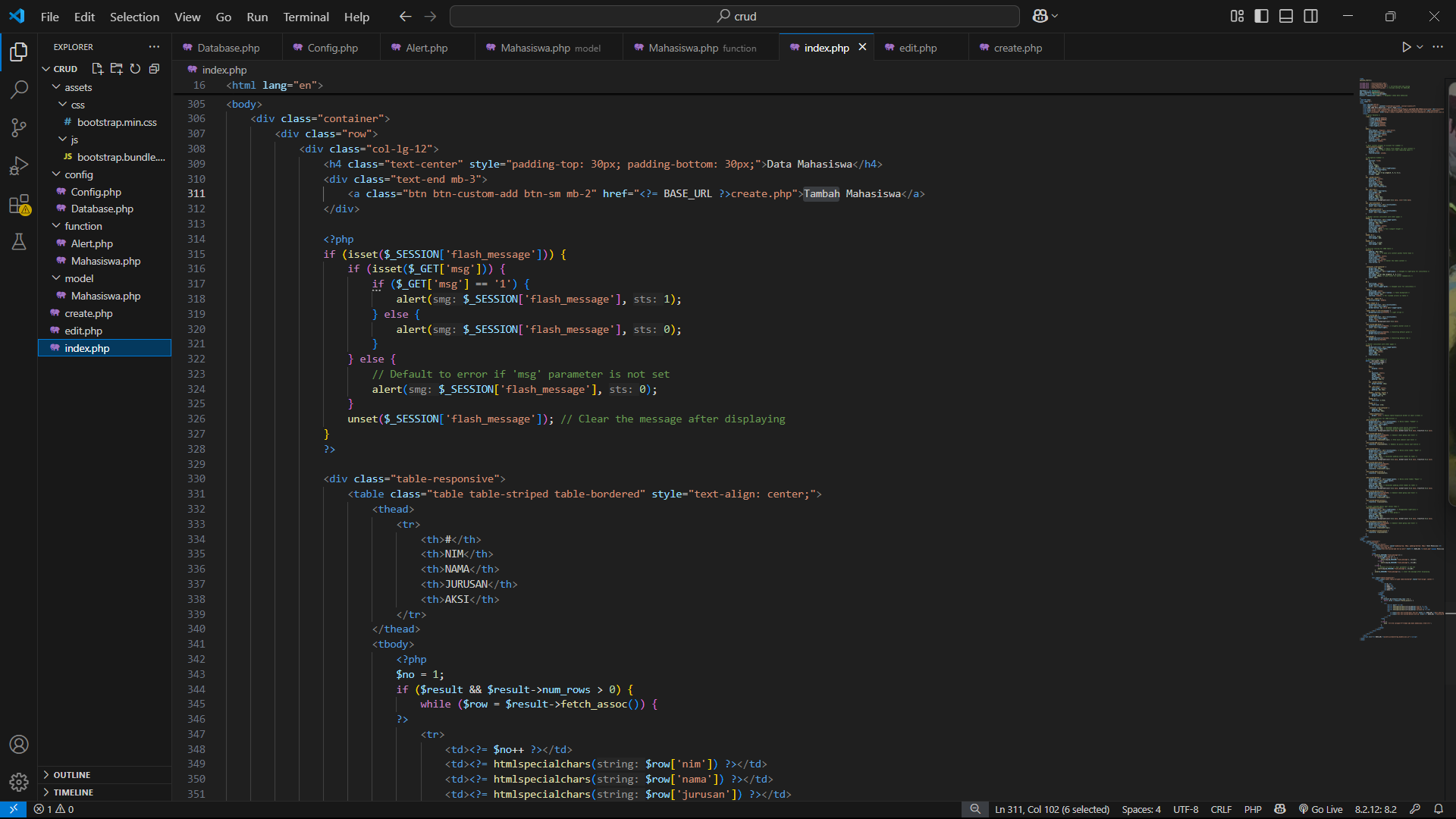Click New File icon in explorer header
The width and height of the screenshot is (1456, 819).
point(97,69)
